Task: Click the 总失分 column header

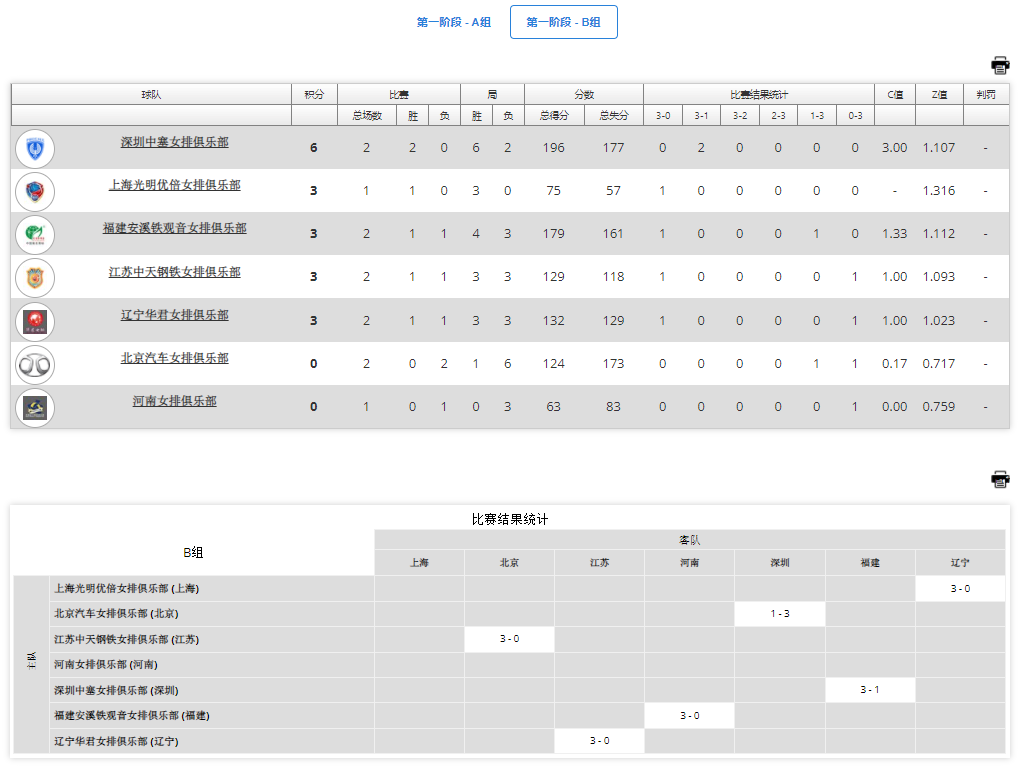Action: click(x=613, y=115)
